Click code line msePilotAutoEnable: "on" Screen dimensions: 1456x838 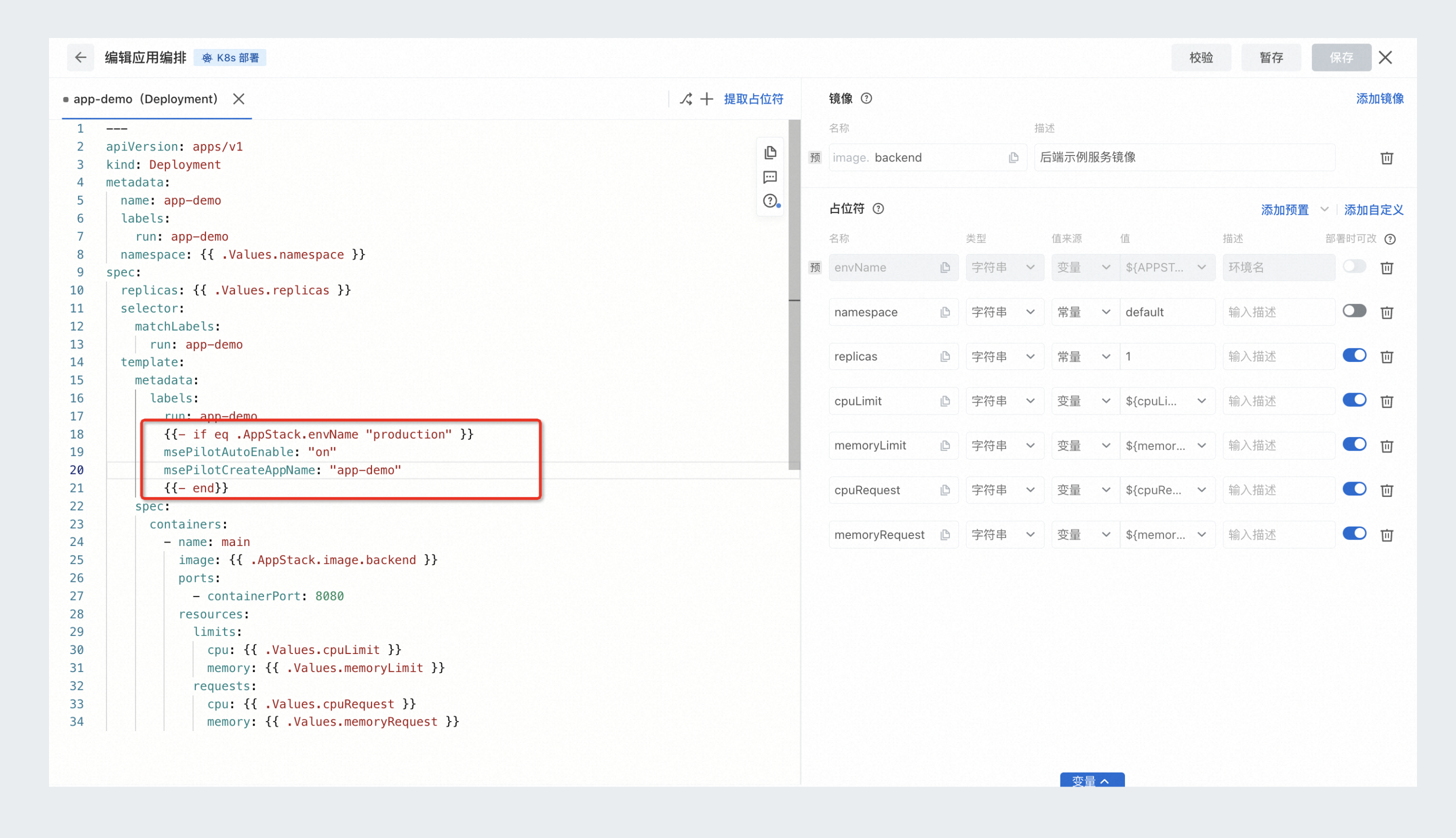click(x=250, y=452)
